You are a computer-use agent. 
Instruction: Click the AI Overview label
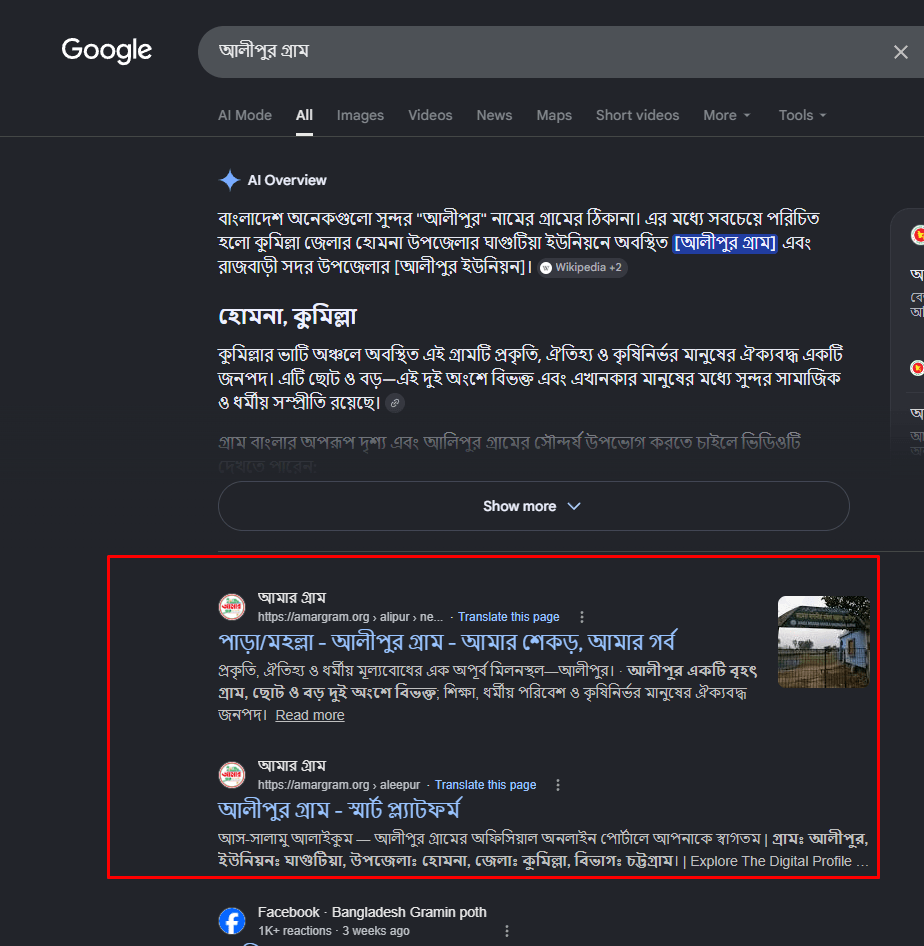287,180
